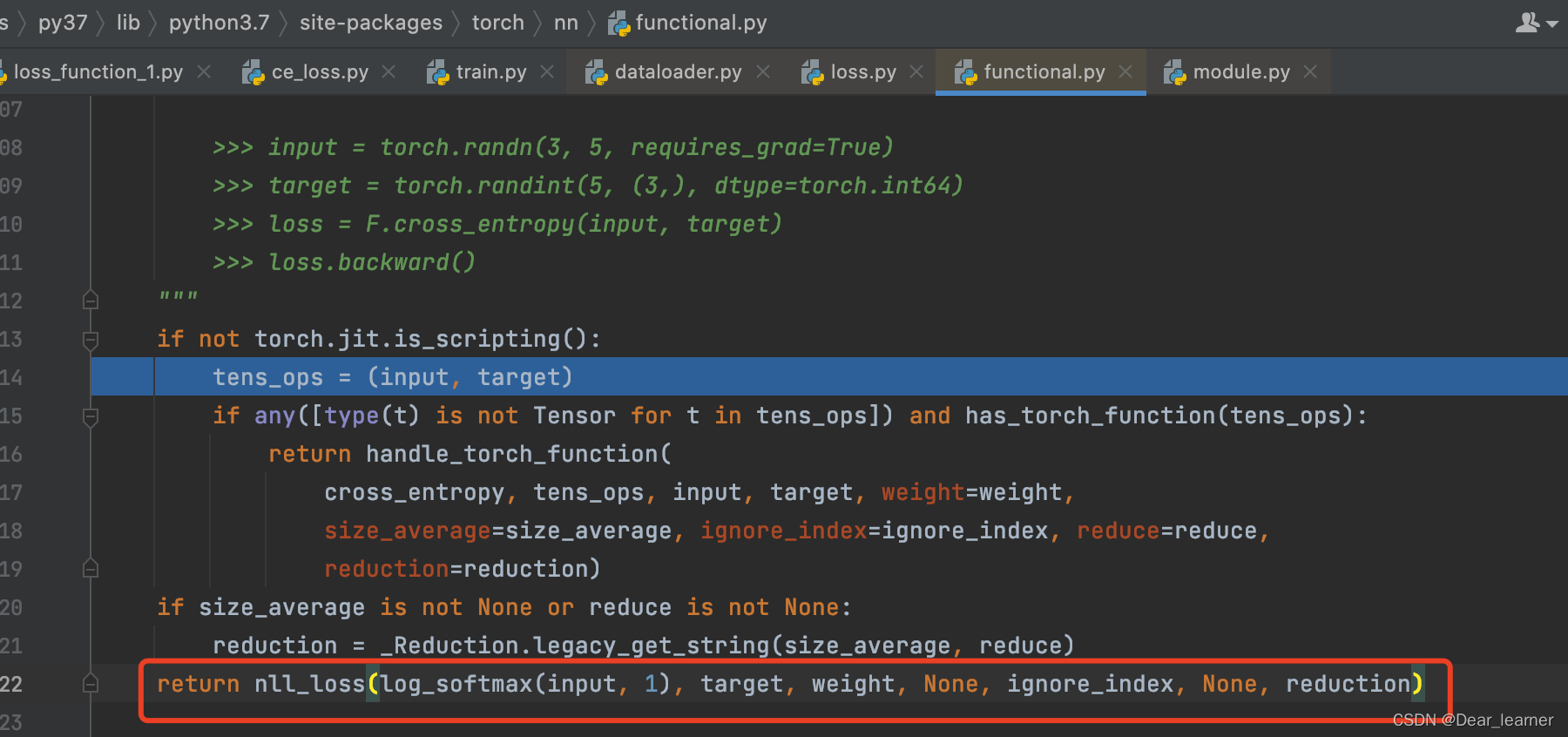Open the user account dropdown icon
Viewport: 1568px width, 737px height.
pyautogui.click(x=1536, y=23)
